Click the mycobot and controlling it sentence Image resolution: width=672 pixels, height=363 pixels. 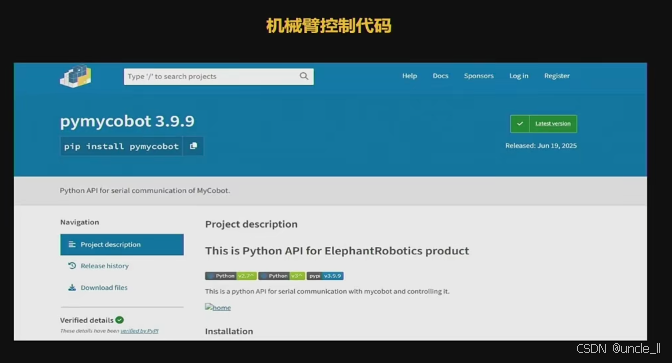[x=327, y=291]
